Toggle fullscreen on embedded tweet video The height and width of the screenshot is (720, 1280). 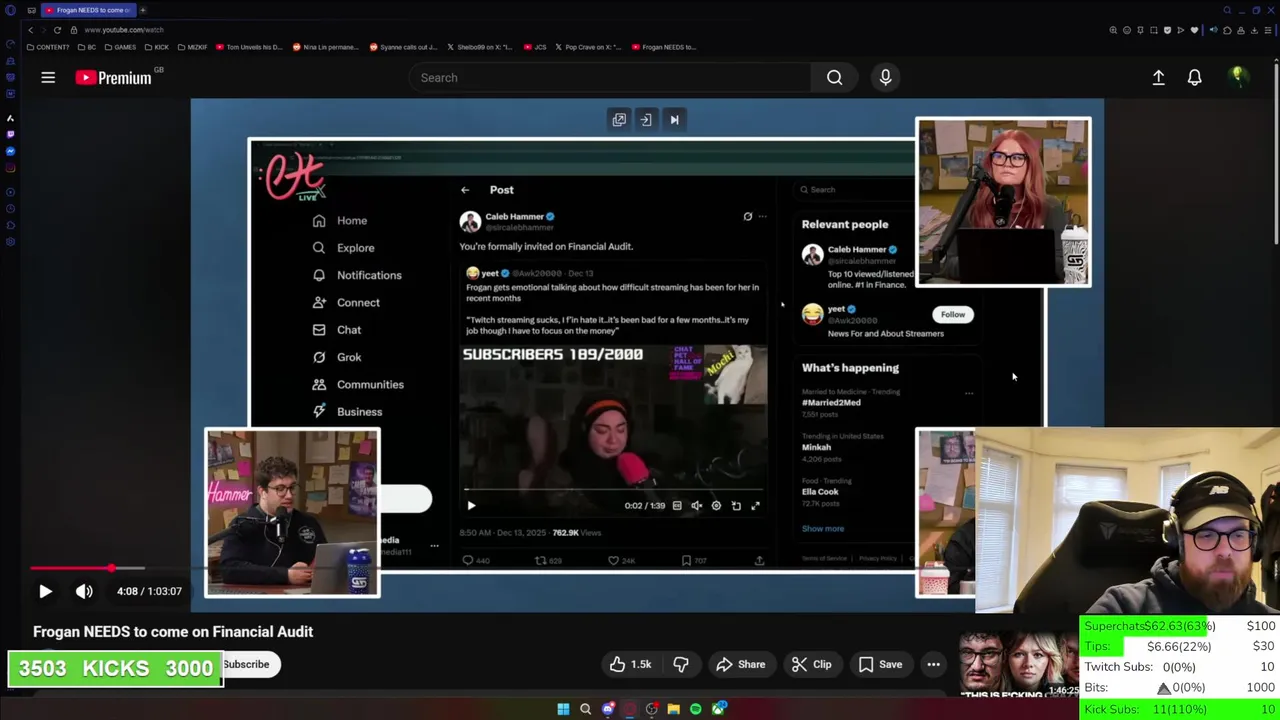pyautogui.click(x=755, y=506)
